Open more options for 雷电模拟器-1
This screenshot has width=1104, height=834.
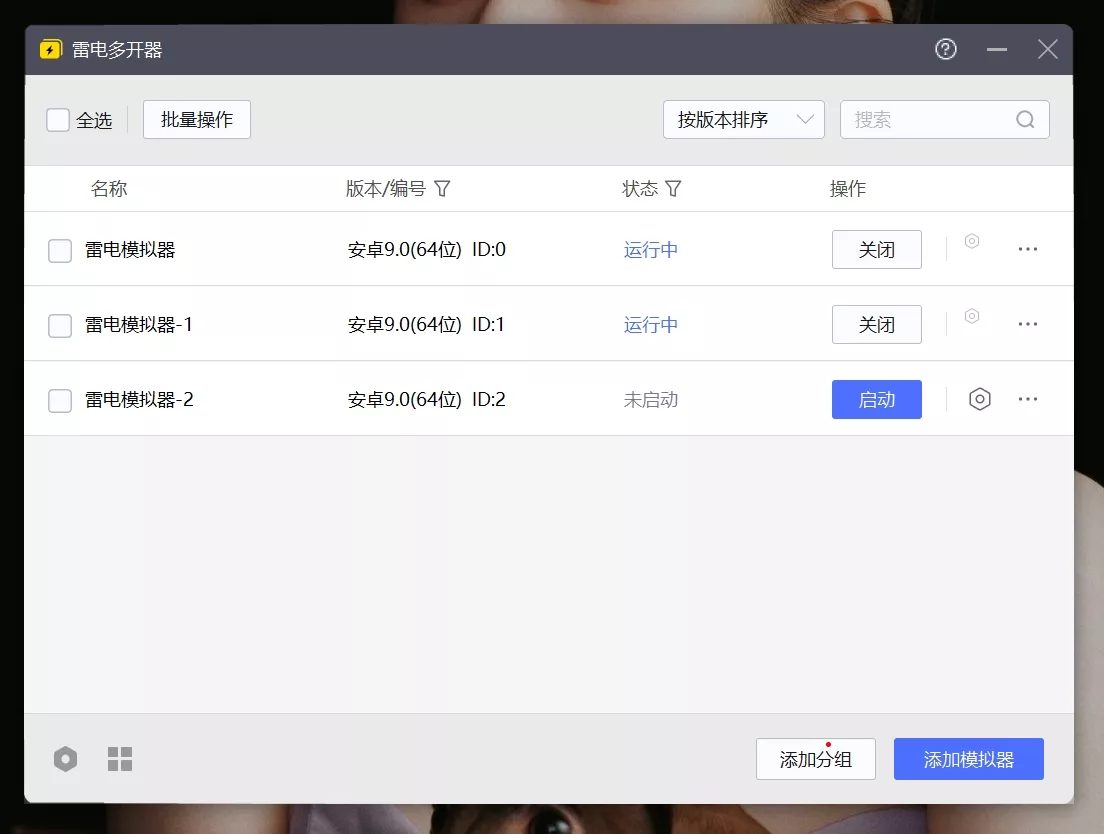[1027, 324]
